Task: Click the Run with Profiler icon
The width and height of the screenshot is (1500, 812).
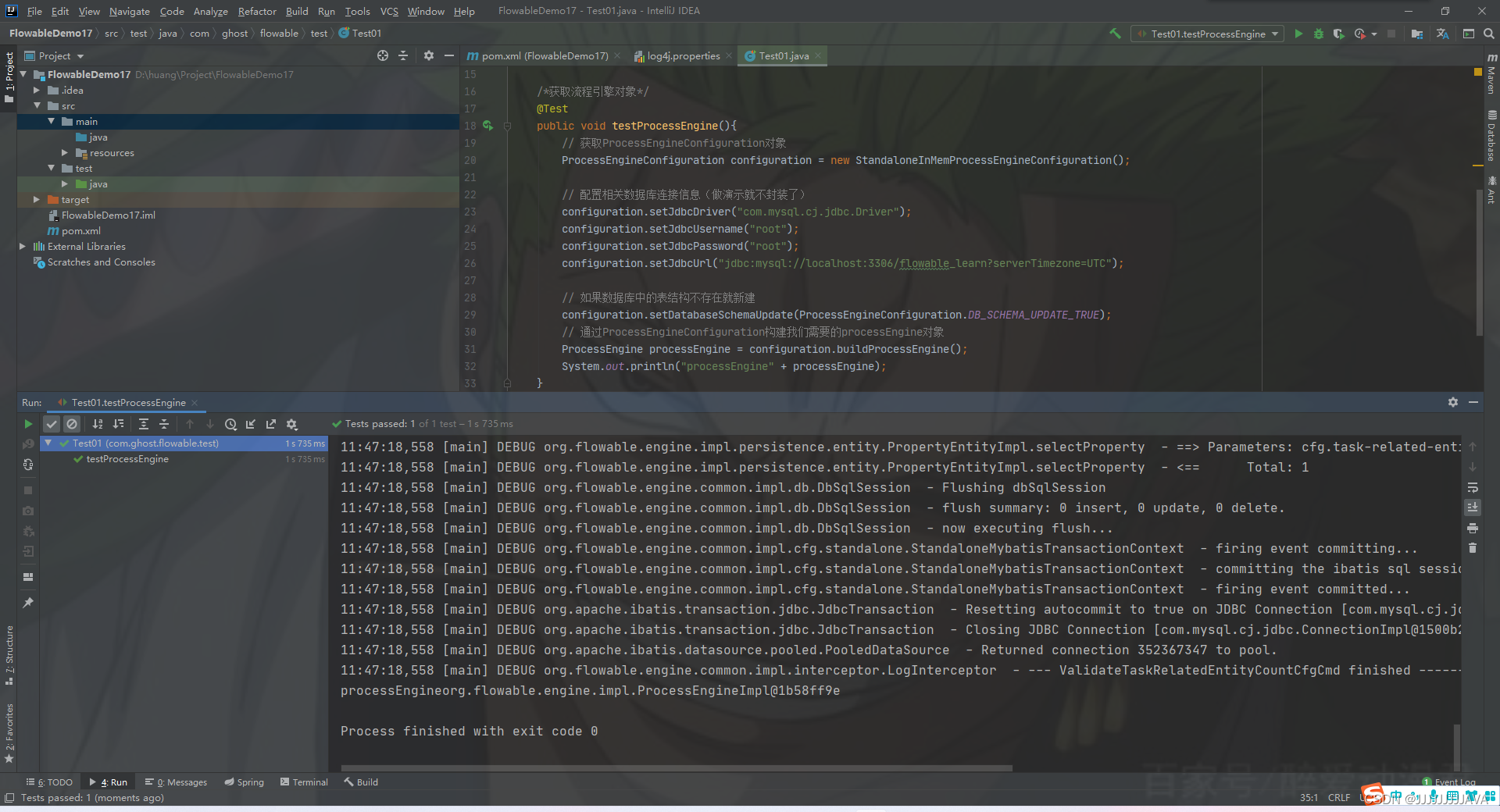Action: 1359,34
